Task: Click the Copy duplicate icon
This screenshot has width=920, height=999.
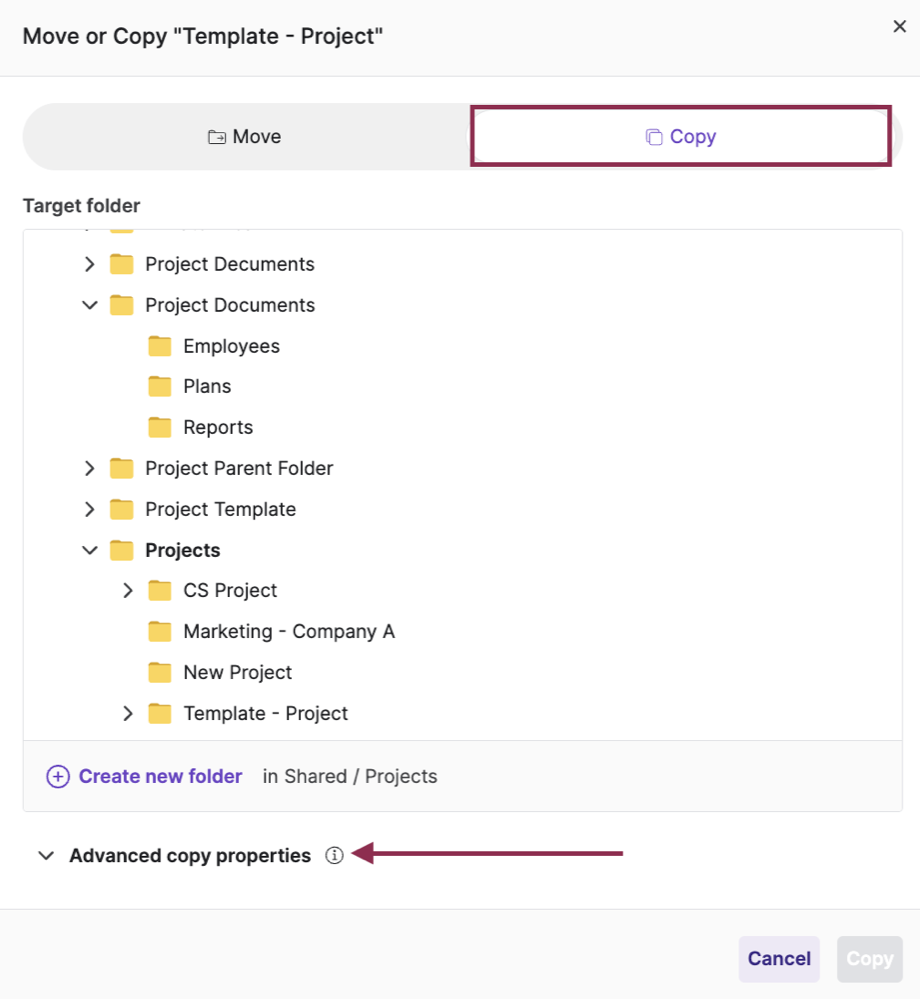Action: (x=653, y=136)
